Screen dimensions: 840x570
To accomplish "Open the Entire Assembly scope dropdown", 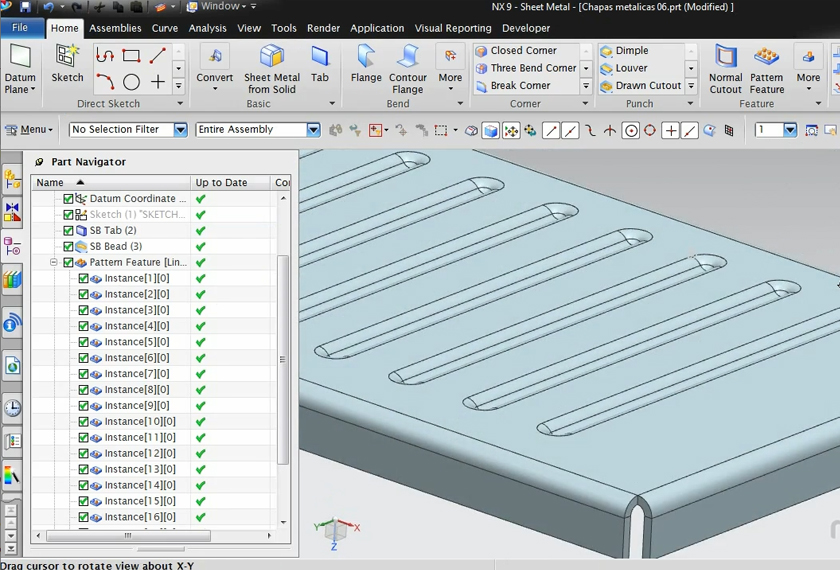I will click(x=313, y=130).
